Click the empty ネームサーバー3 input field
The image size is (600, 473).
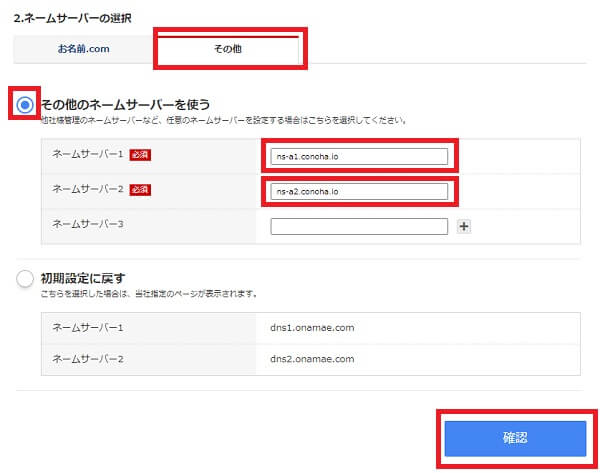pos(359,226)
